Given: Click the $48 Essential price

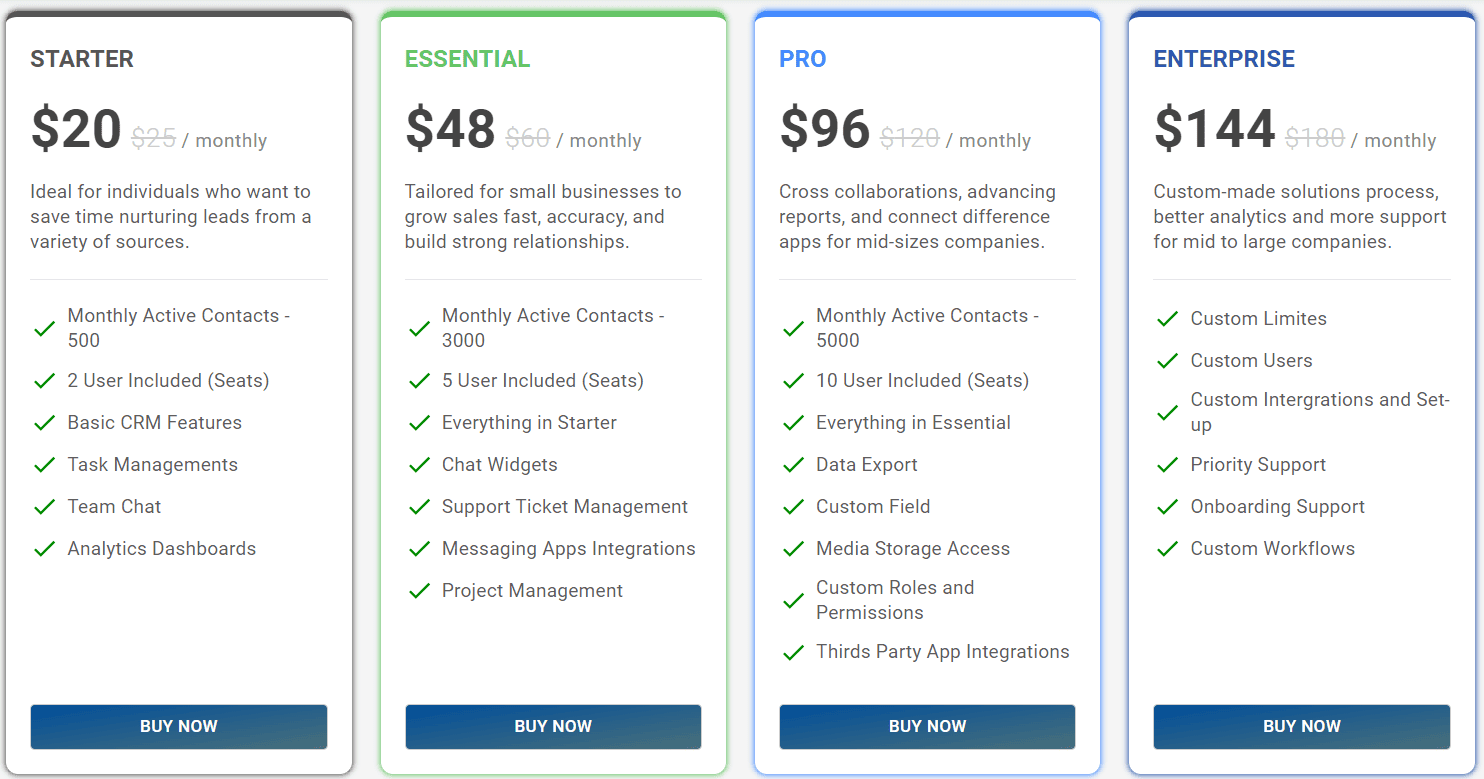Looking at the screenshot, I should pos(450,128).
